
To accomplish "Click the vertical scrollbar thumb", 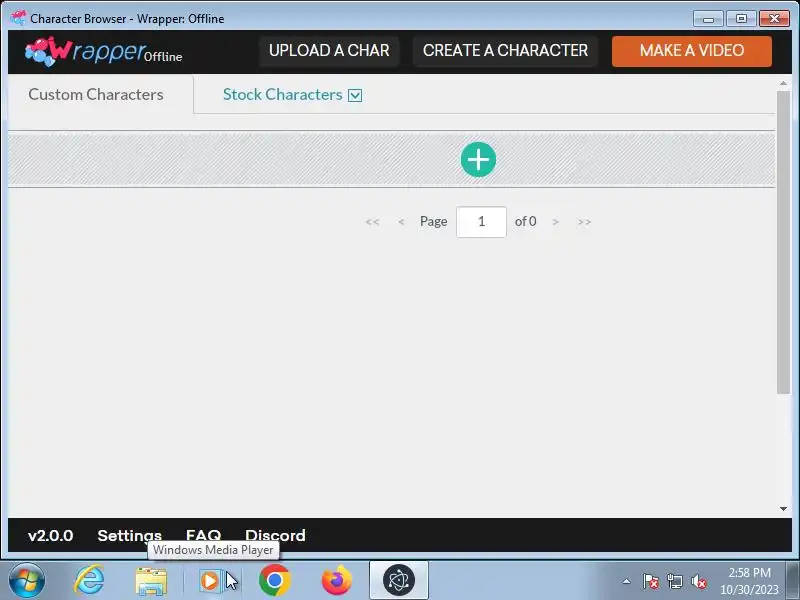I will click(783, 242).
